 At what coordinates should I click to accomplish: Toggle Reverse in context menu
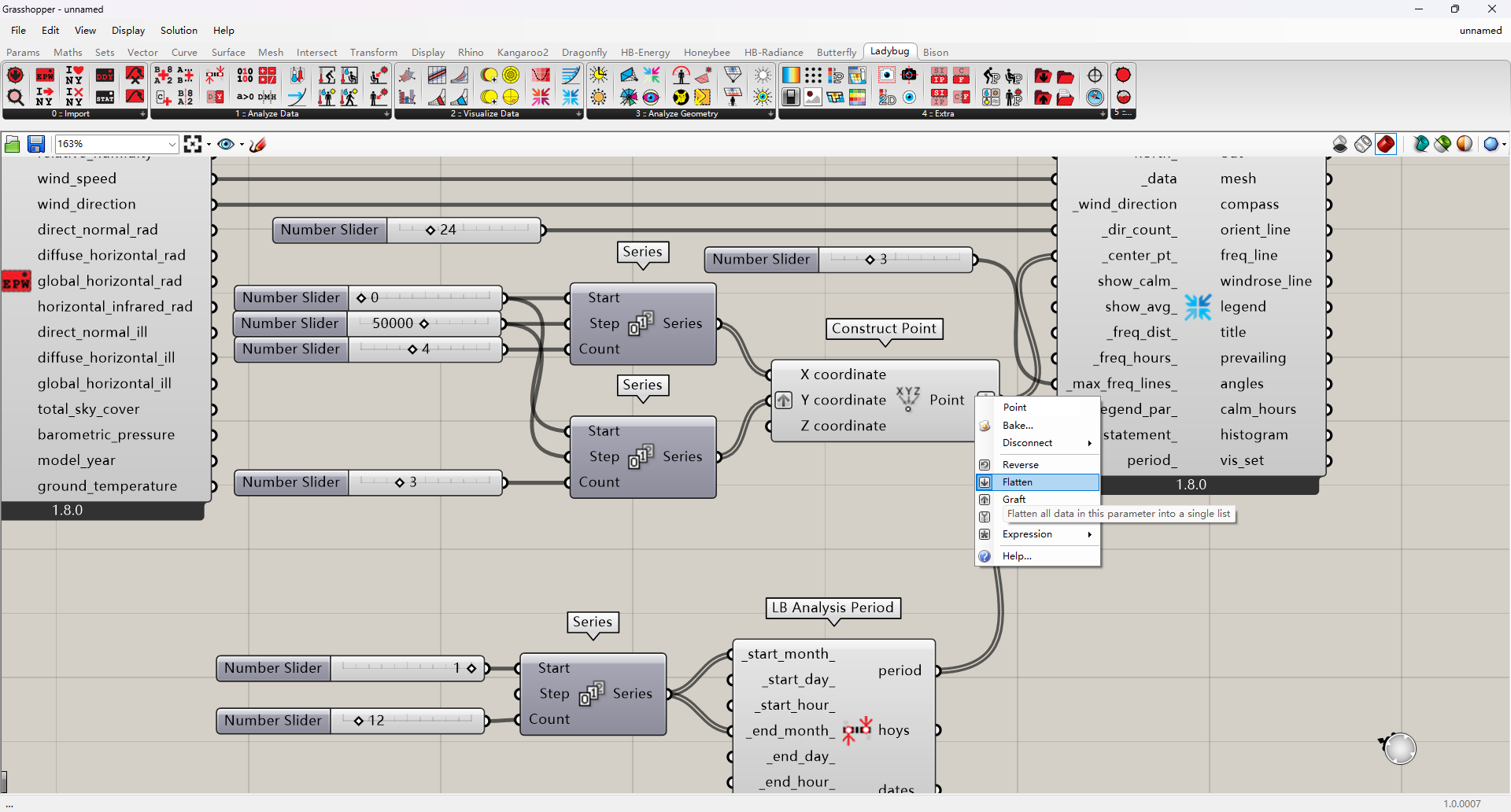tap(1037, 464)
